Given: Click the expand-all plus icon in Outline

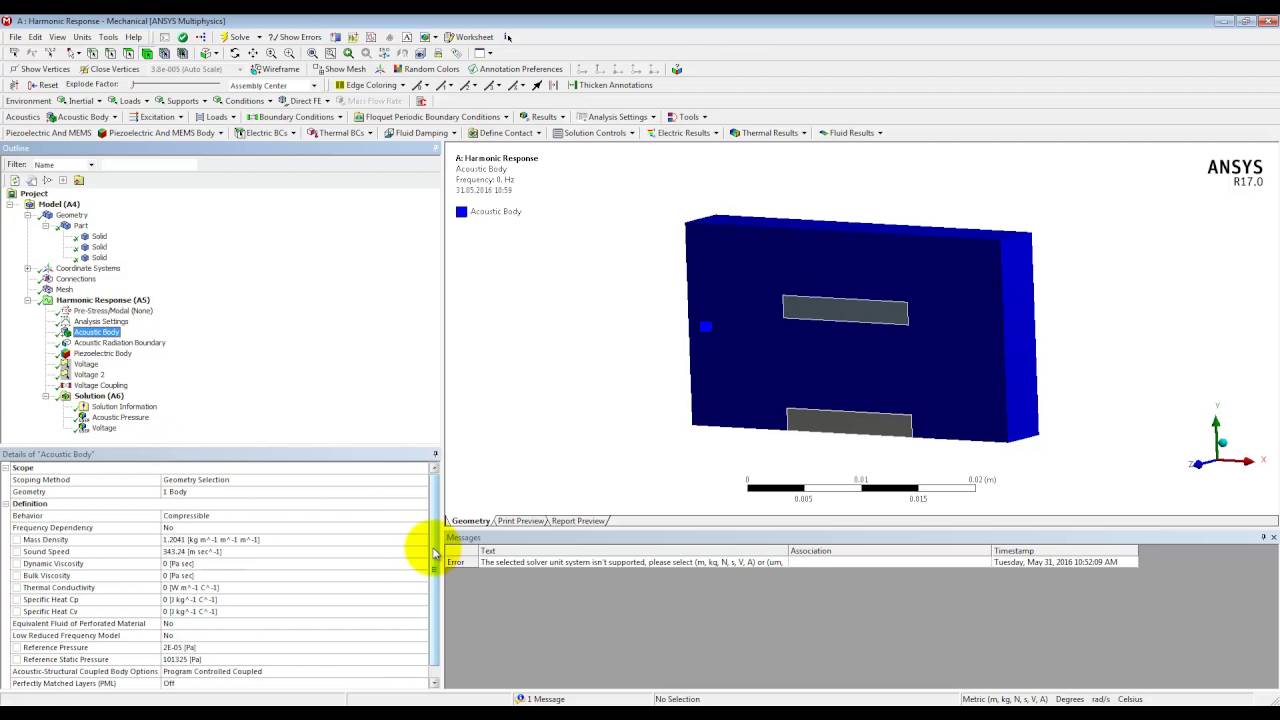Looking at the screenshot, I should [63, 180].
